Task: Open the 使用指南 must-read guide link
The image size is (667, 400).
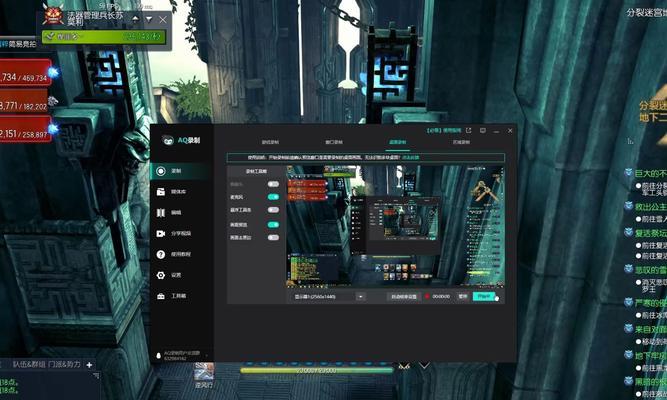Action: 444,130
